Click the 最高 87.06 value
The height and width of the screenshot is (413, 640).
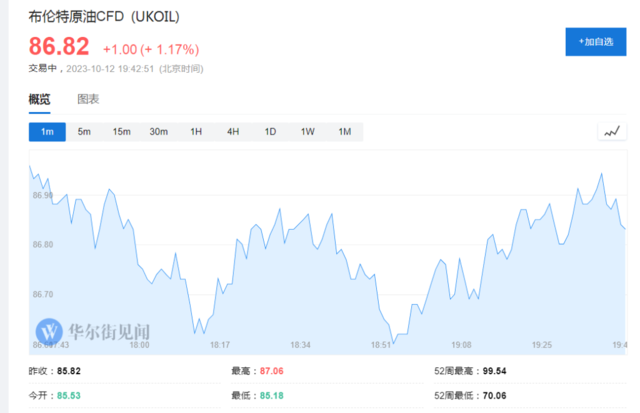tap(271, 371)
